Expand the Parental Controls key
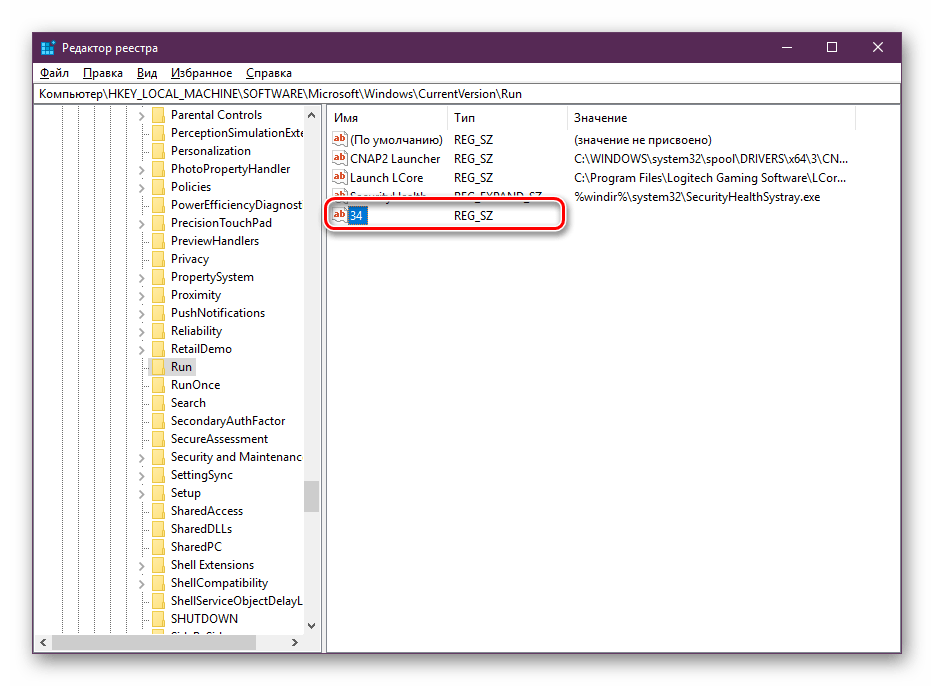 click(141, 115)
